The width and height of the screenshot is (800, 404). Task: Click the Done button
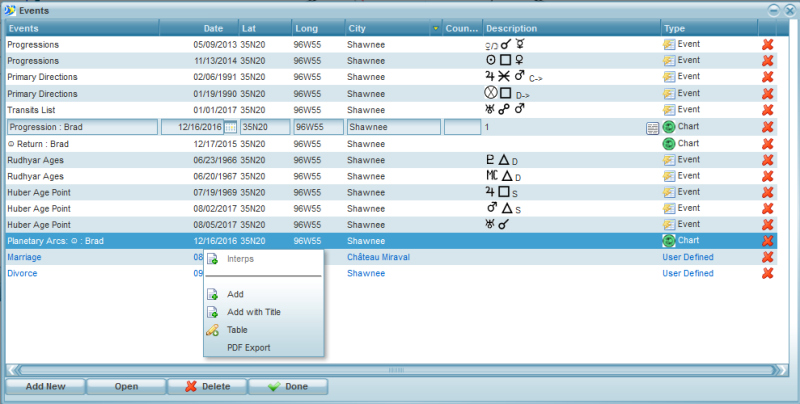[287, 387]
